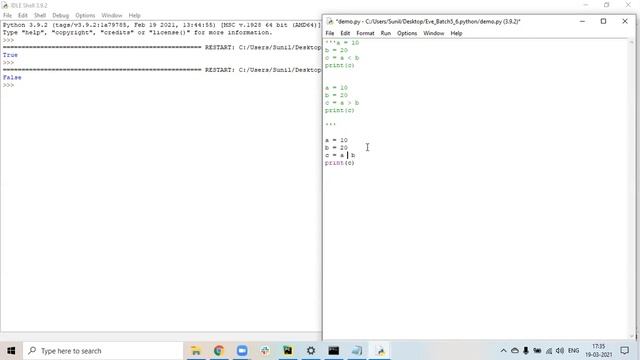Click the battery tray icon

537,351
